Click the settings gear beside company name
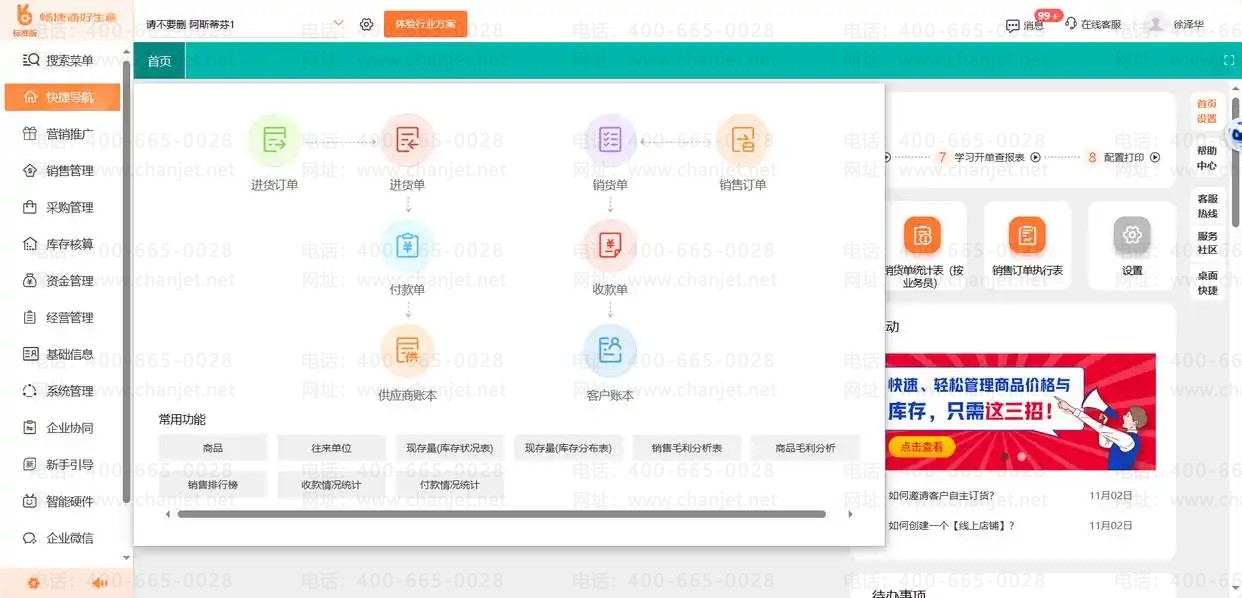1242x598 pixels. (x=366, y=24)
